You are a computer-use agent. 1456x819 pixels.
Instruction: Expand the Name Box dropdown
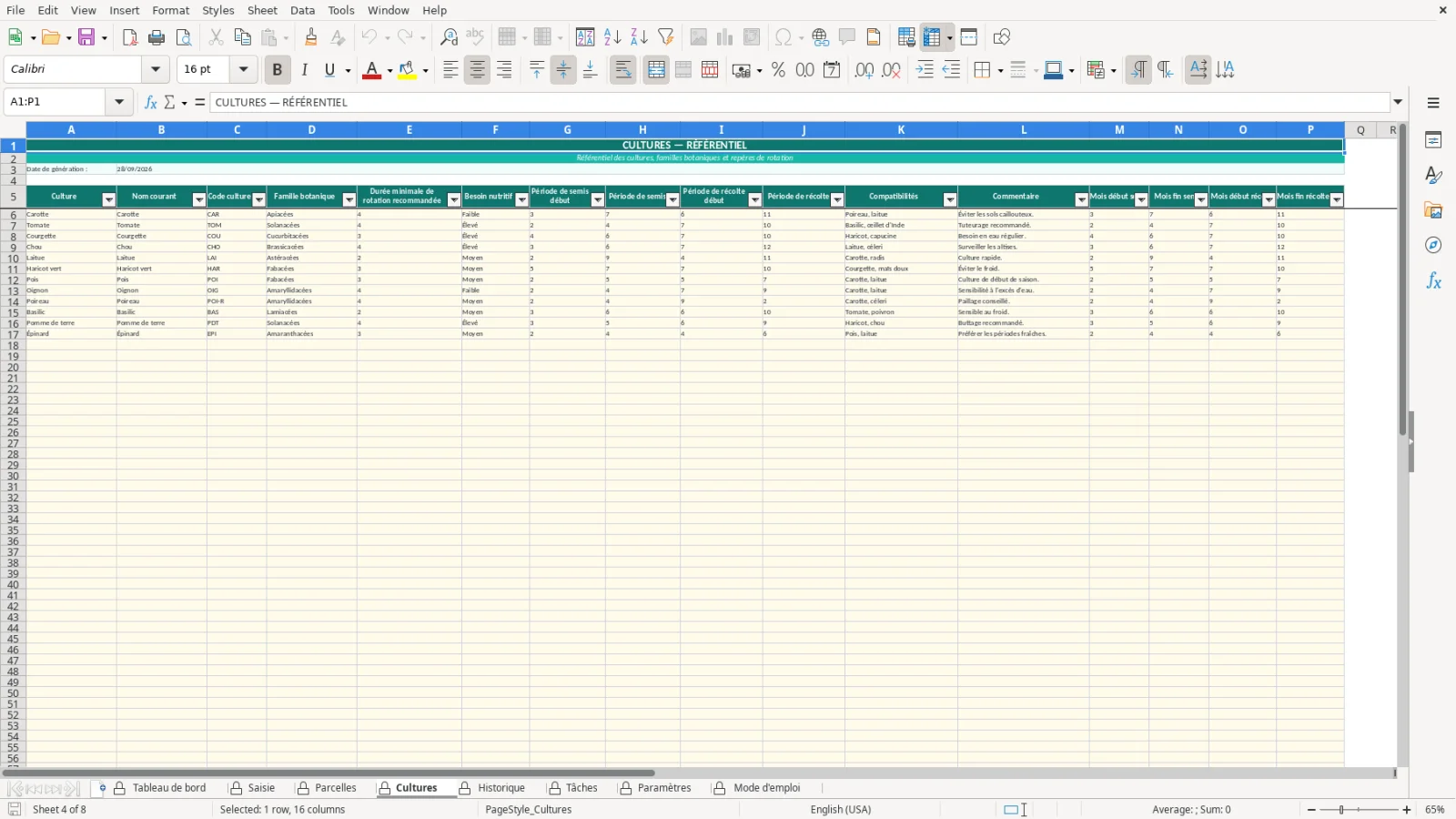click(119, 102)
